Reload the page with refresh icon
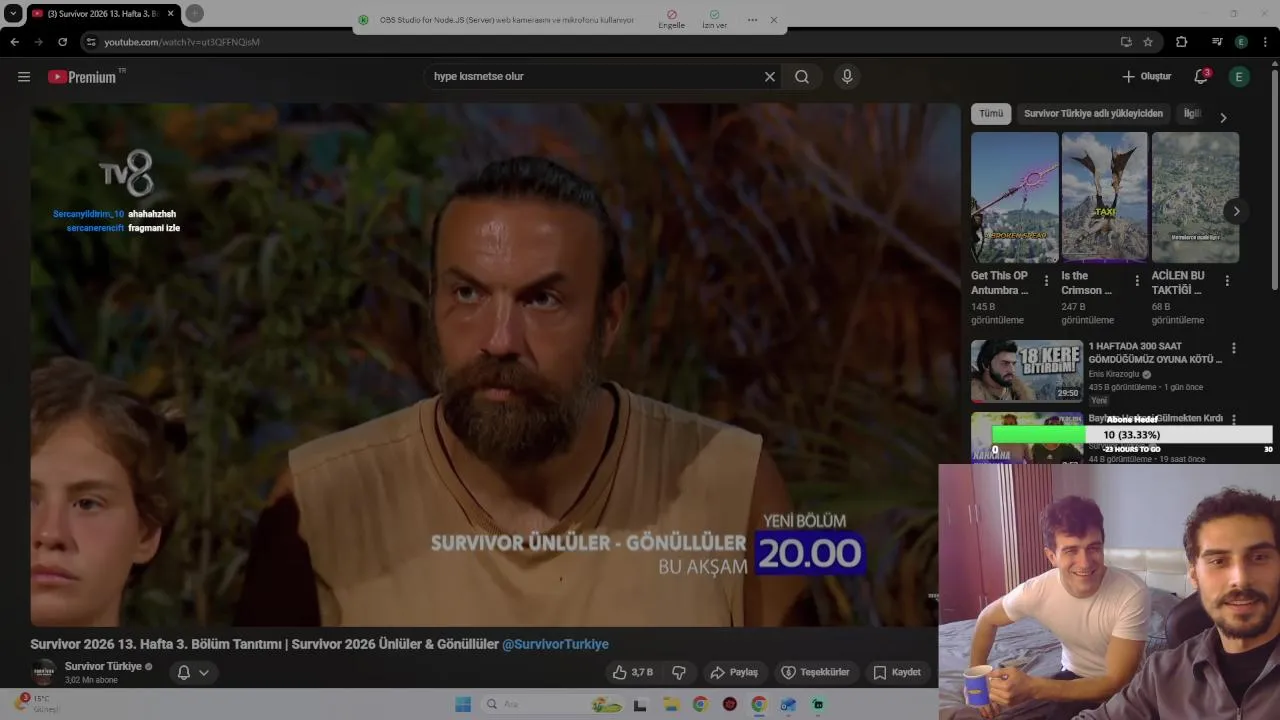This screenshot has width=1280, height=720. 62,42
